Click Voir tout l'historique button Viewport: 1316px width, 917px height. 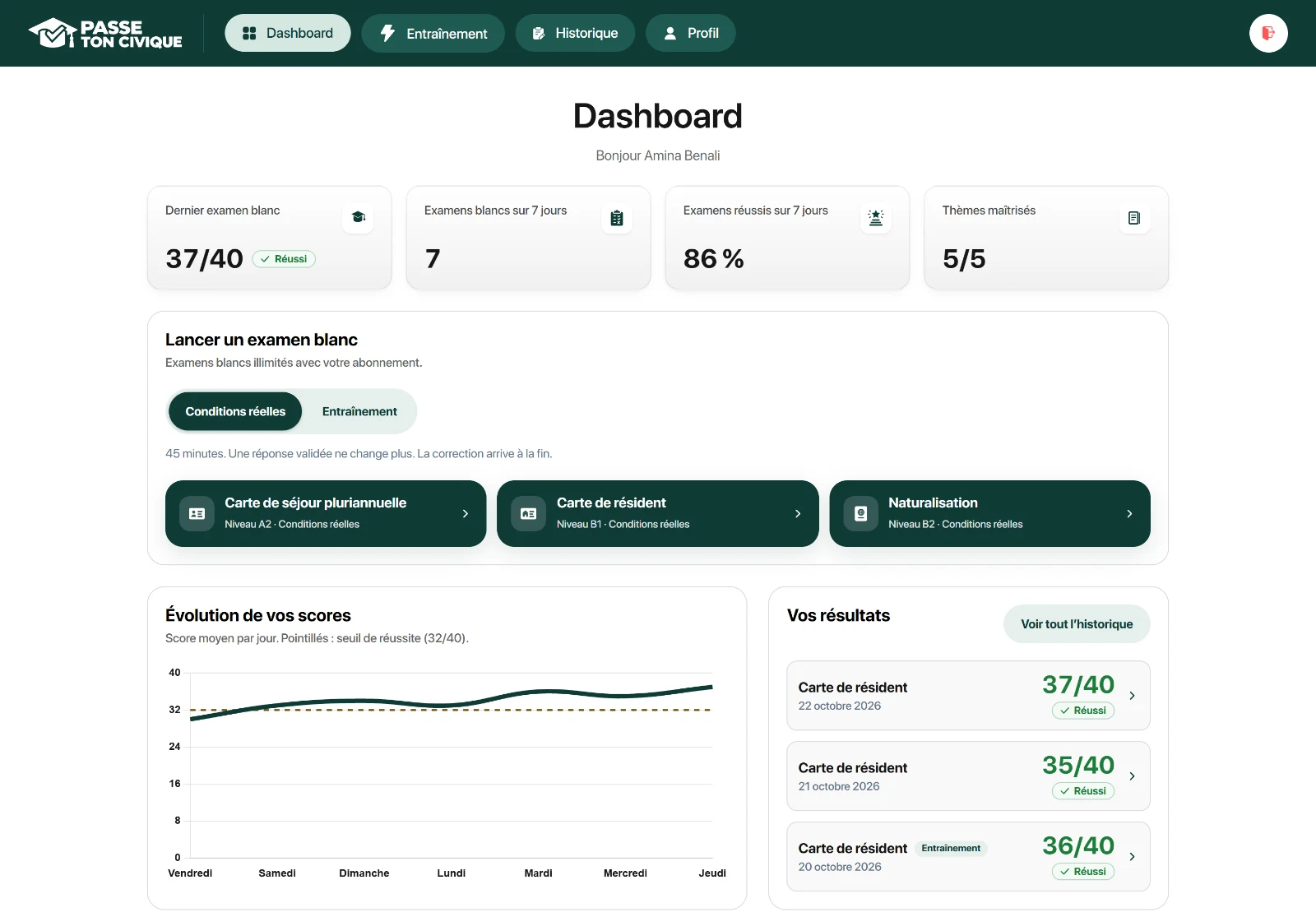[x=1077, y=624]
